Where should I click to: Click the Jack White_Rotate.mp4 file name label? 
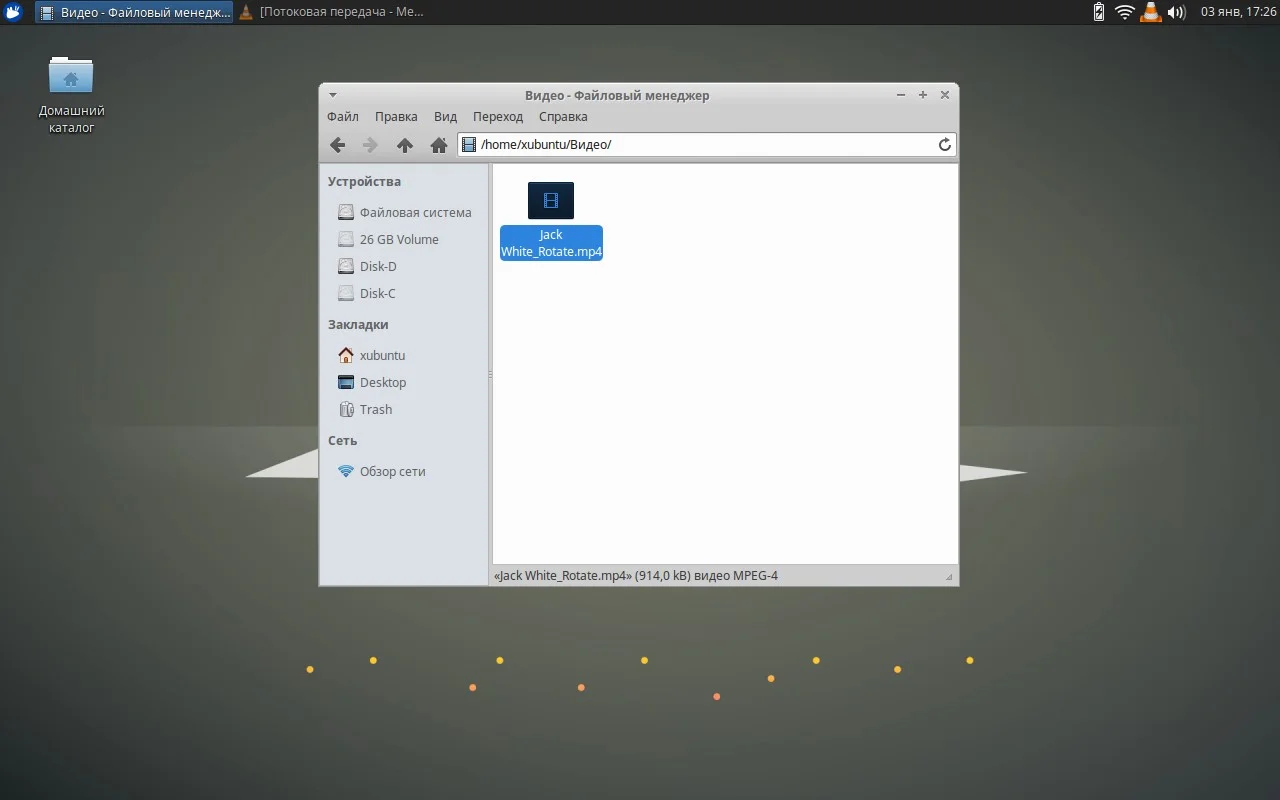[x=551, y=243]
